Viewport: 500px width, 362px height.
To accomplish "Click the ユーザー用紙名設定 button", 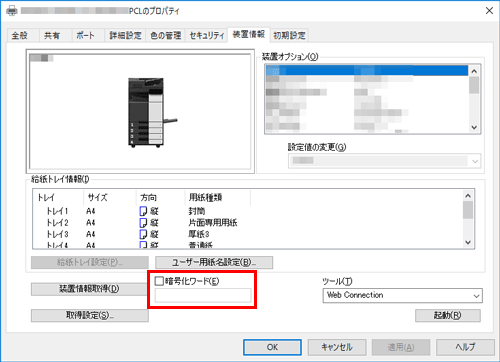I will point(214,263).
